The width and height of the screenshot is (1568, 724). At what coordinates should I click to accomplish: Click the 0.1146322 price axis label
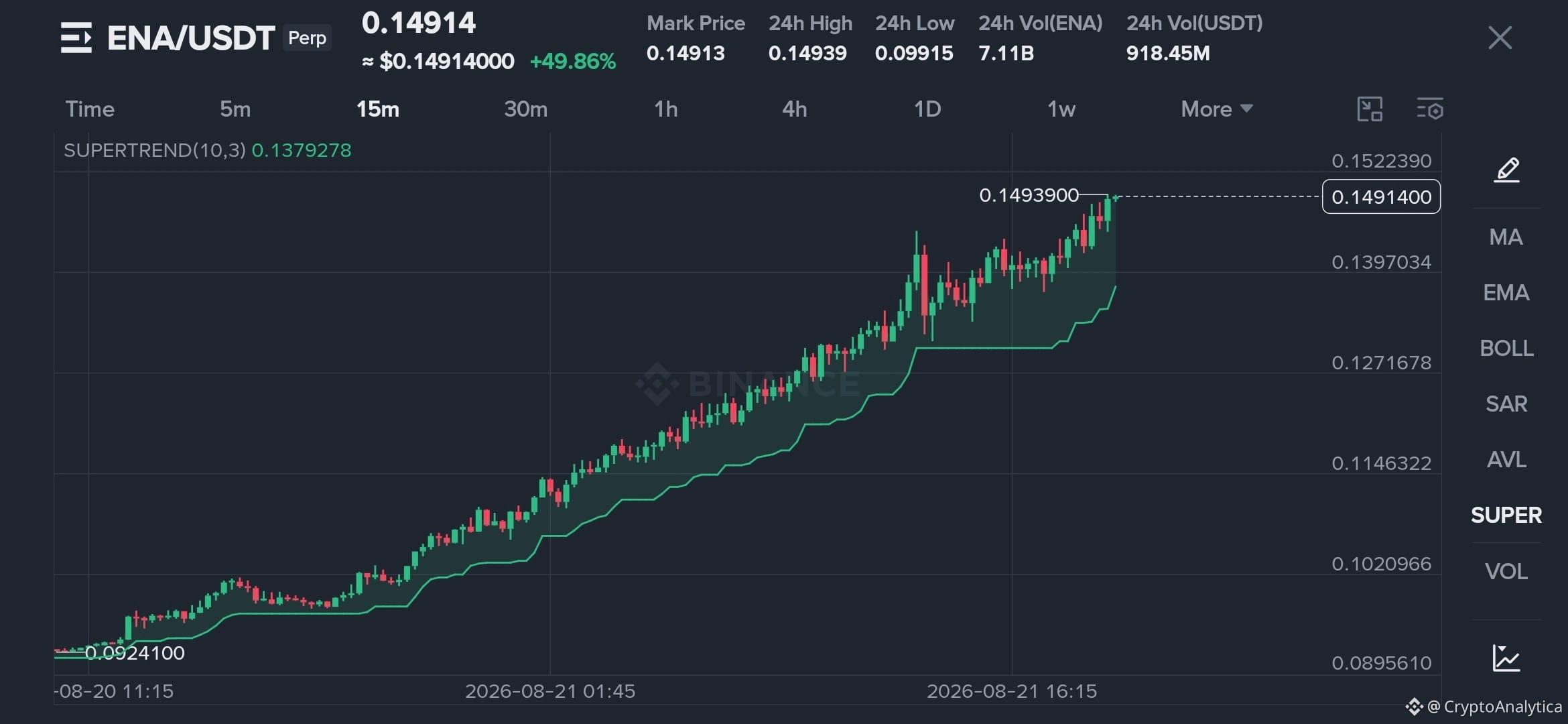click(1381, 463)
